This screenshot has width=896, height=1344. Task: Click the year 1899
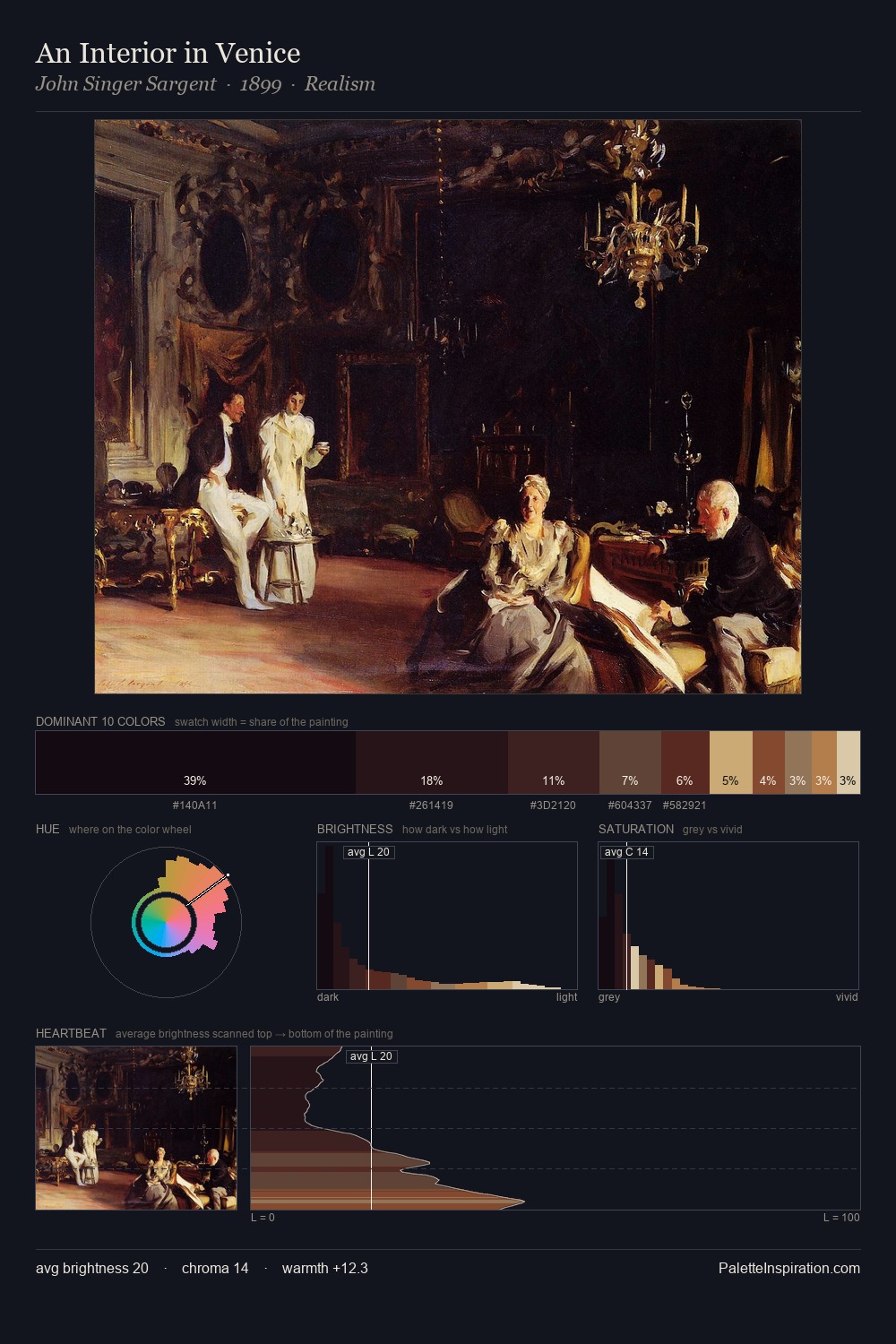261,84
